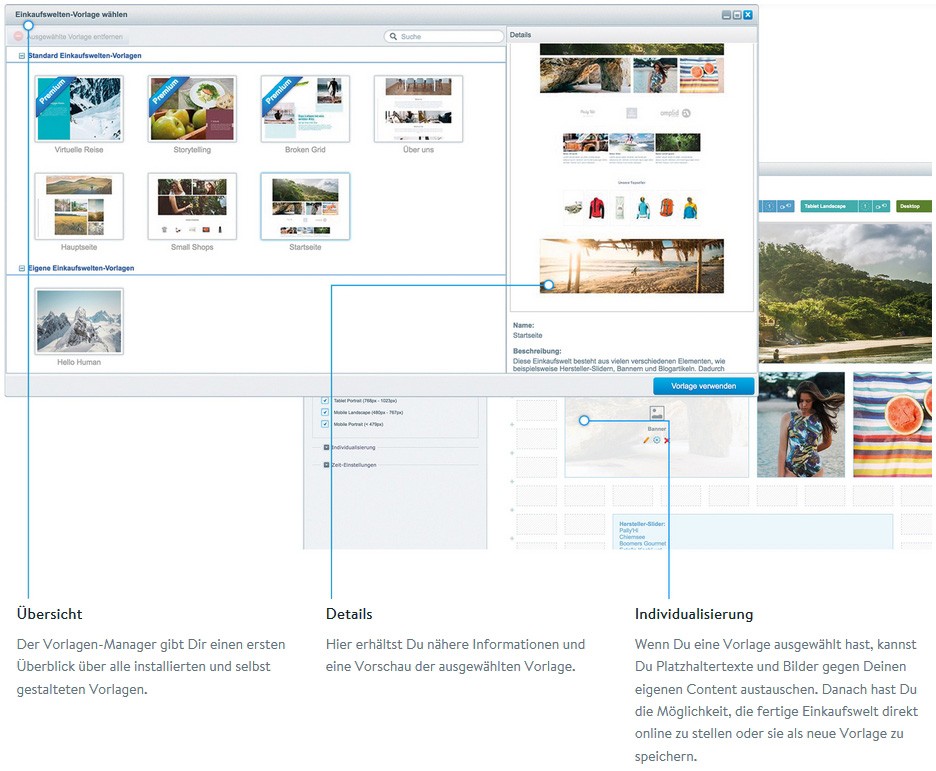Click 'Chiemsee' entry in Hersteller-Slider
The image size is (936, 771).
(632, 536)
